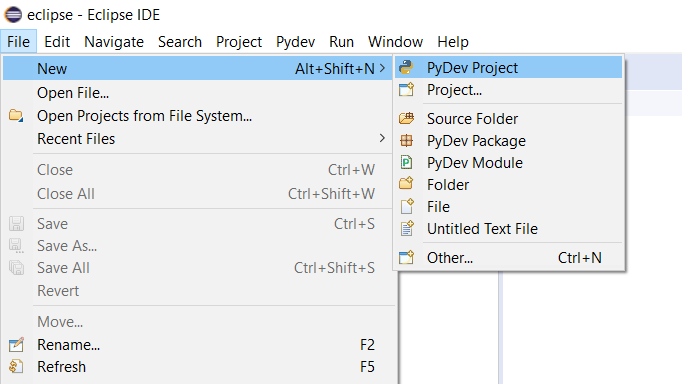The image size is (682, 384).
Task: Click the Other... wizard icon
Action: pos(406,257)
